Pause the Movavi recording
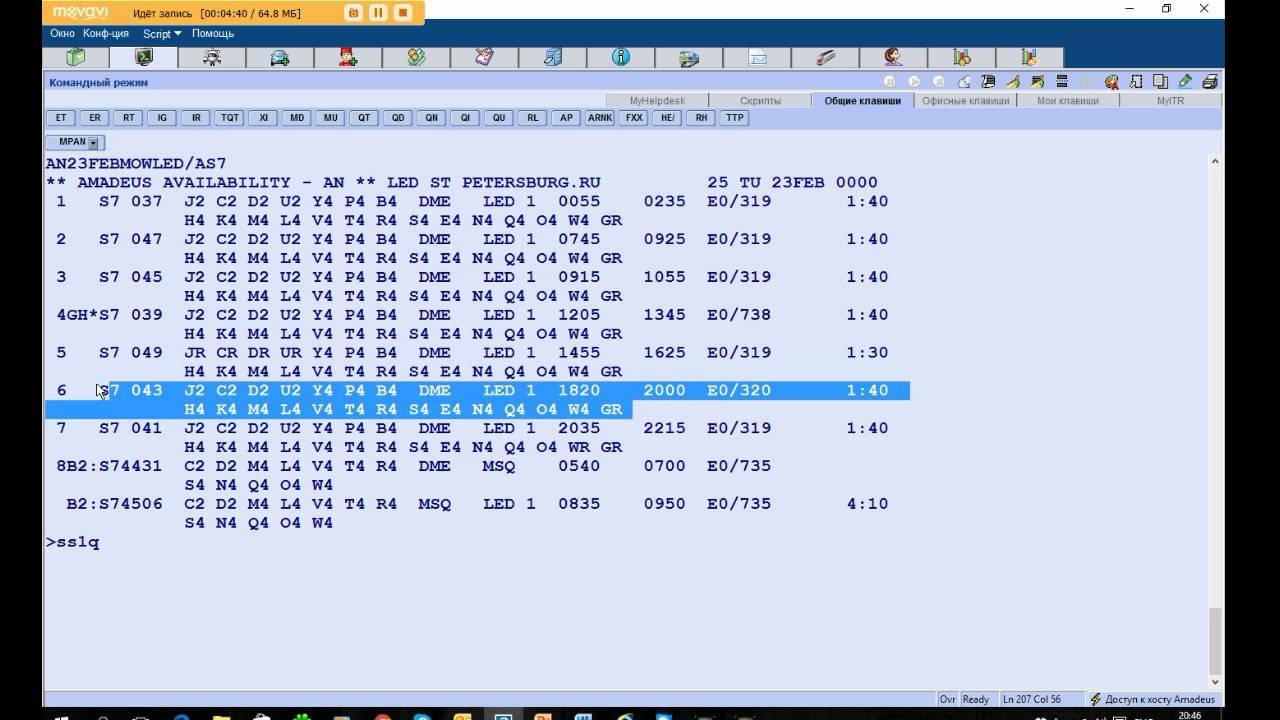 pyautogui.click(x=378, y=13)
